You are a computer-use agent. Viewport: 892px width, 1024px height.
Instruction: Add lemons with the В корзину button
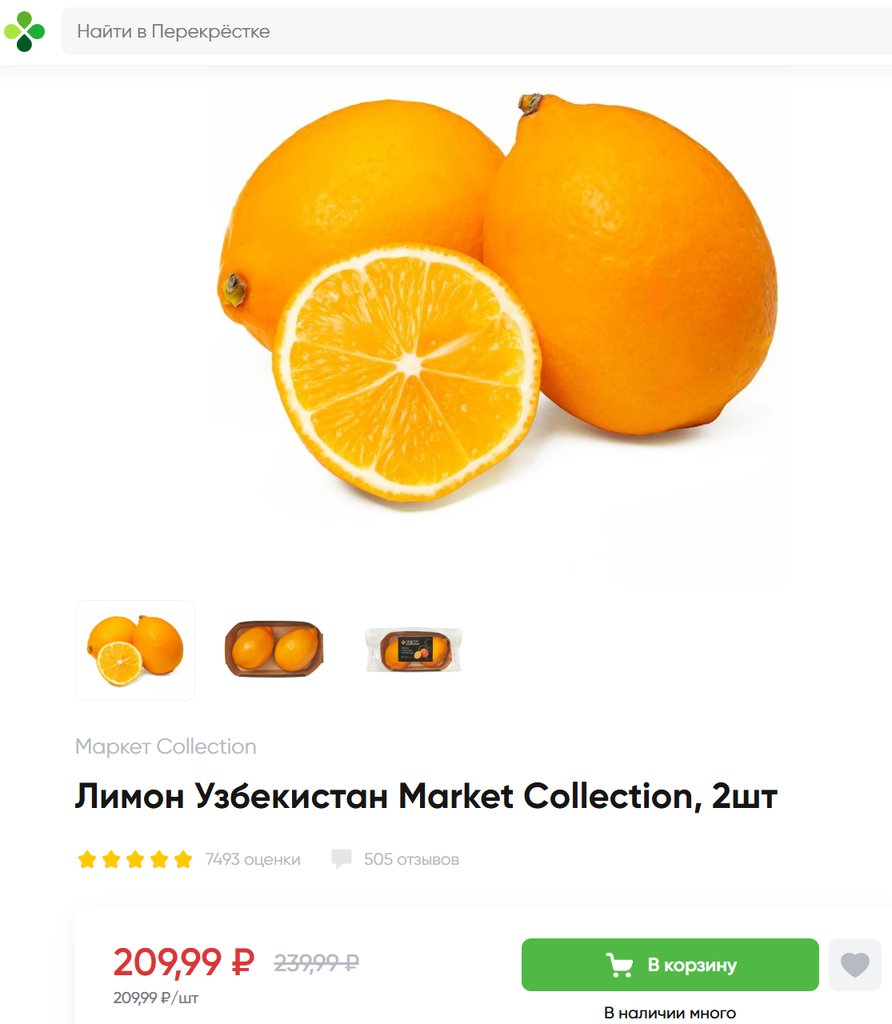(x=670, y=965)
